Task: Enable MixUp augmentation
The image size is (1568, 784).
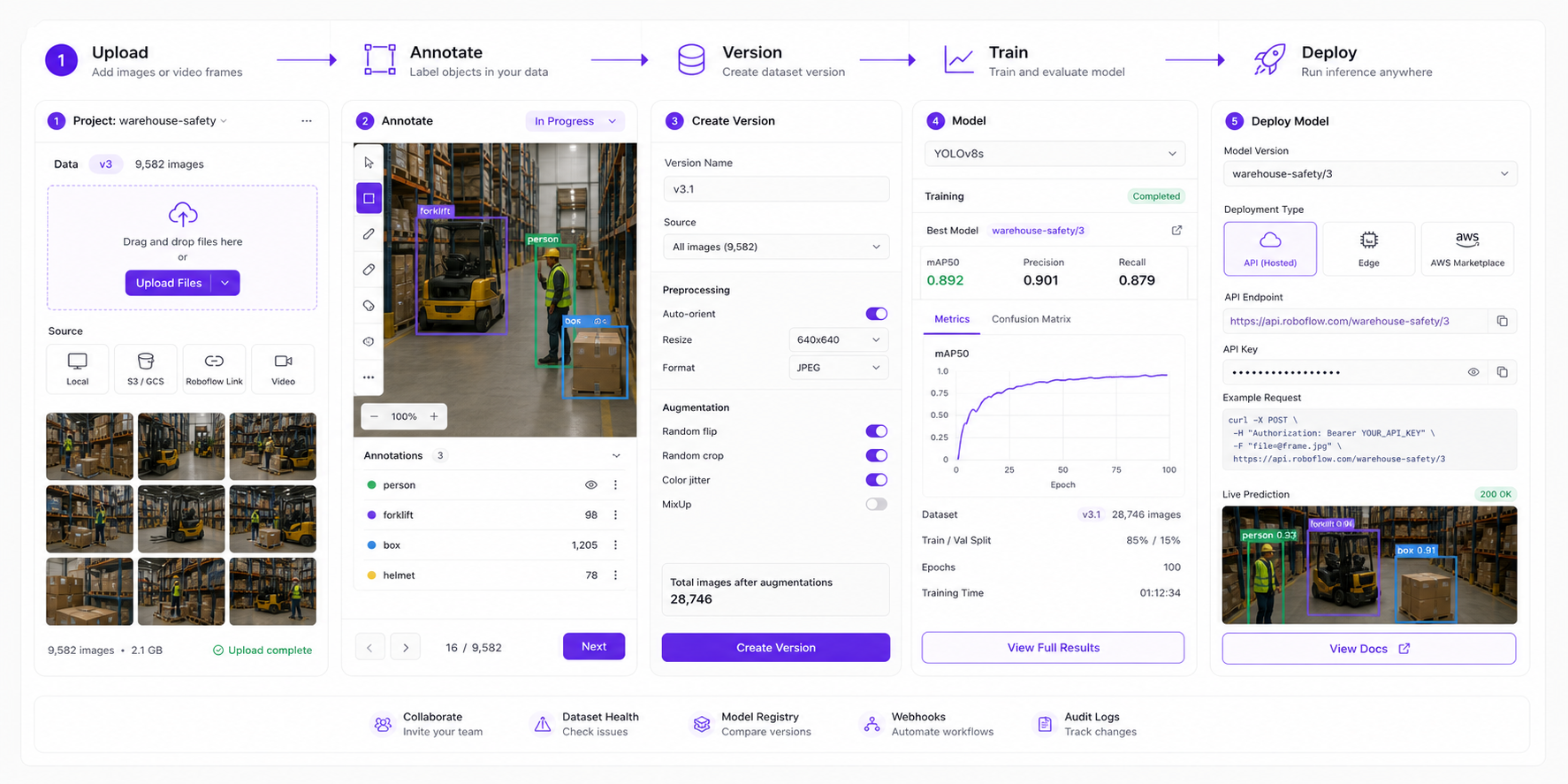Action: (876, 505)
